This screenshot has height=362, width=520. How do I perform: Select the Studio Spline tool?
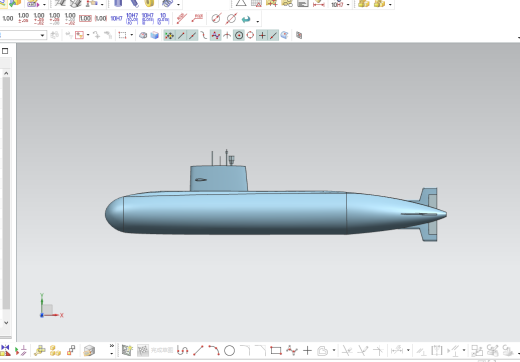pos(292,351)
